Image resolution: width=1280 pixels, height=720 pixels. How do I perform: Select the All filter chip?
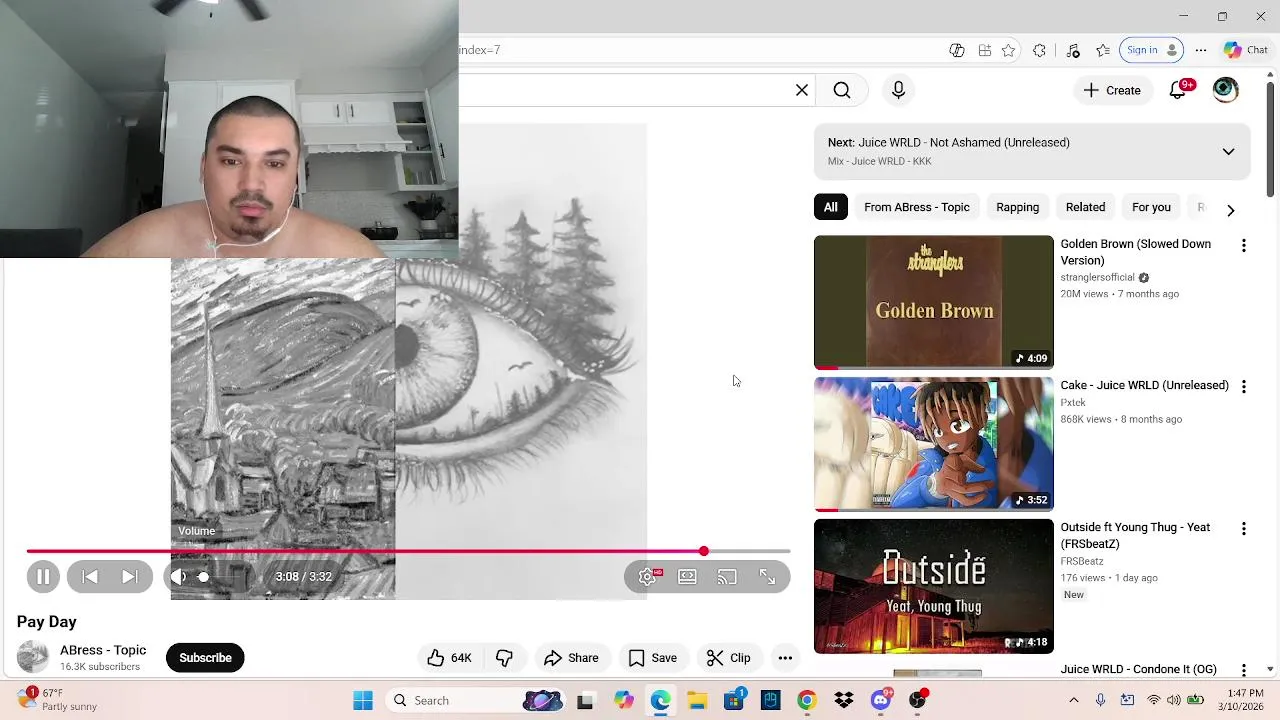(831, 207)
